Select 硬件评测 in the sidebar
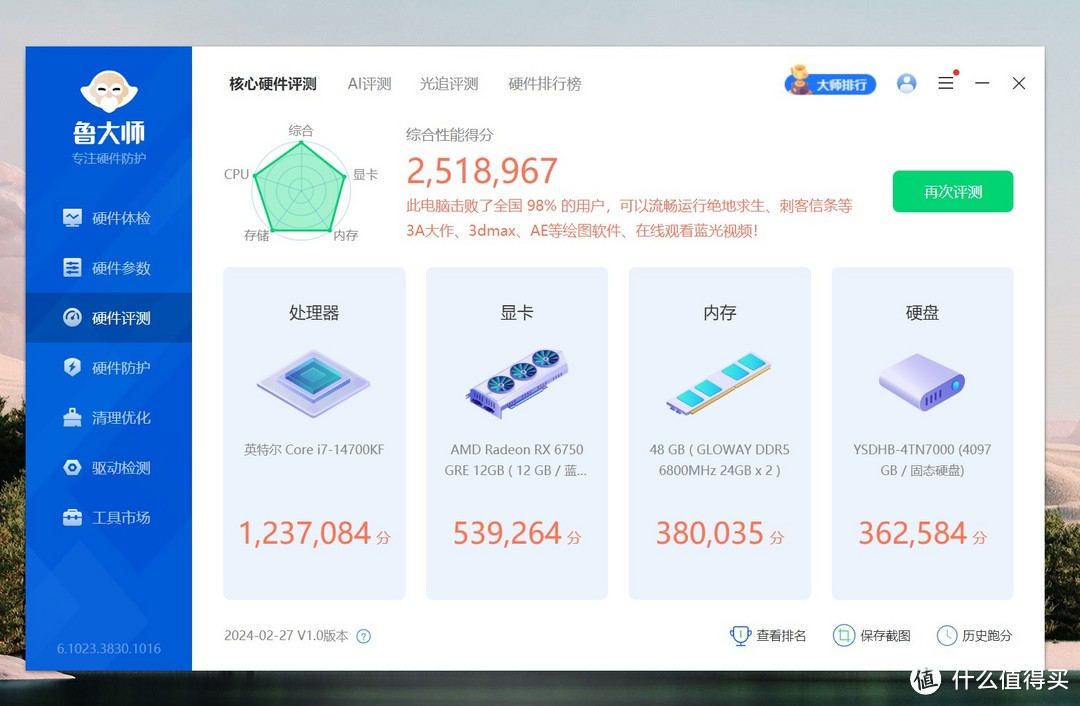The image size is (1080, 706). pos(108,318)
